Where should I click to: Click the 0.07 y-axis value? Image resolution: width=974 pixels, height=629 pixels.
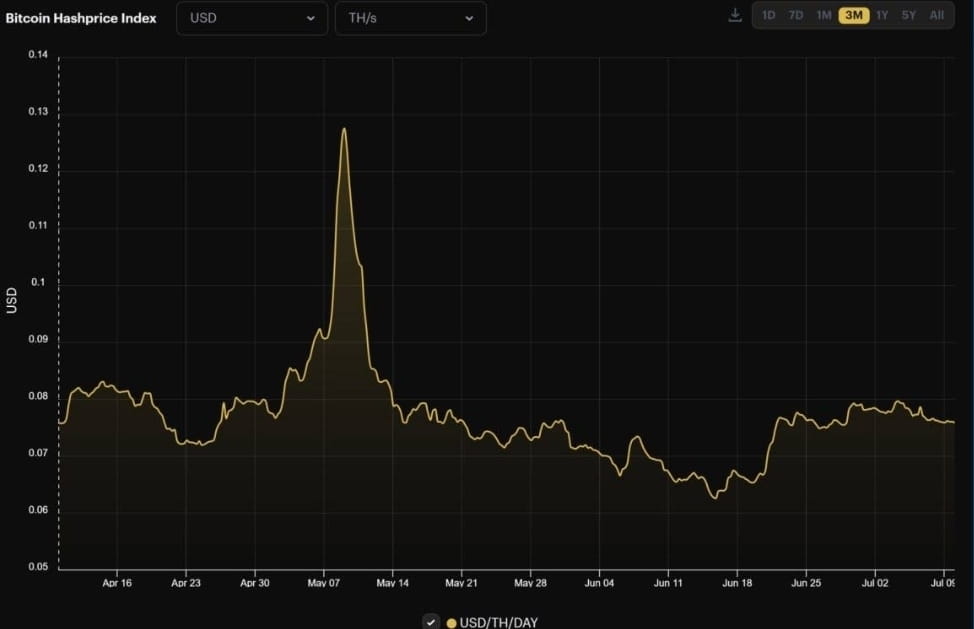(38, 453)
